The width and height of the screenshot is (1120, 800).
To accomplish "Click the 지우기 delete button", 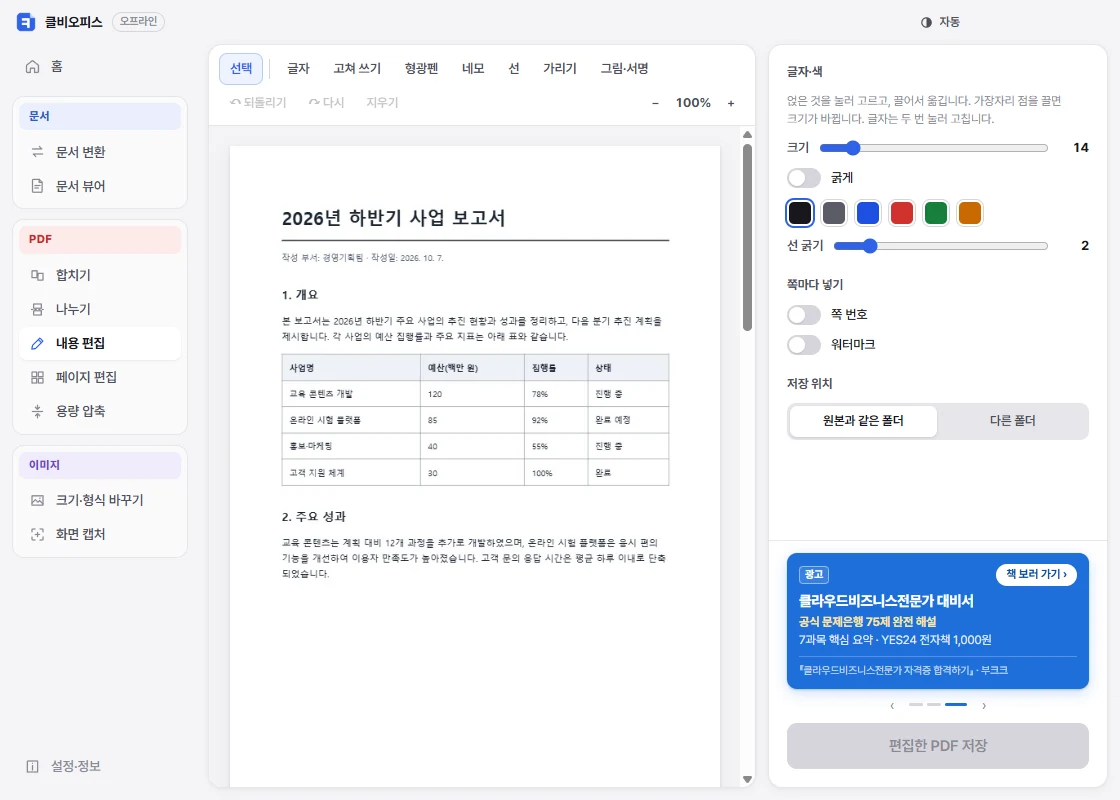I will tap(382, 103).
